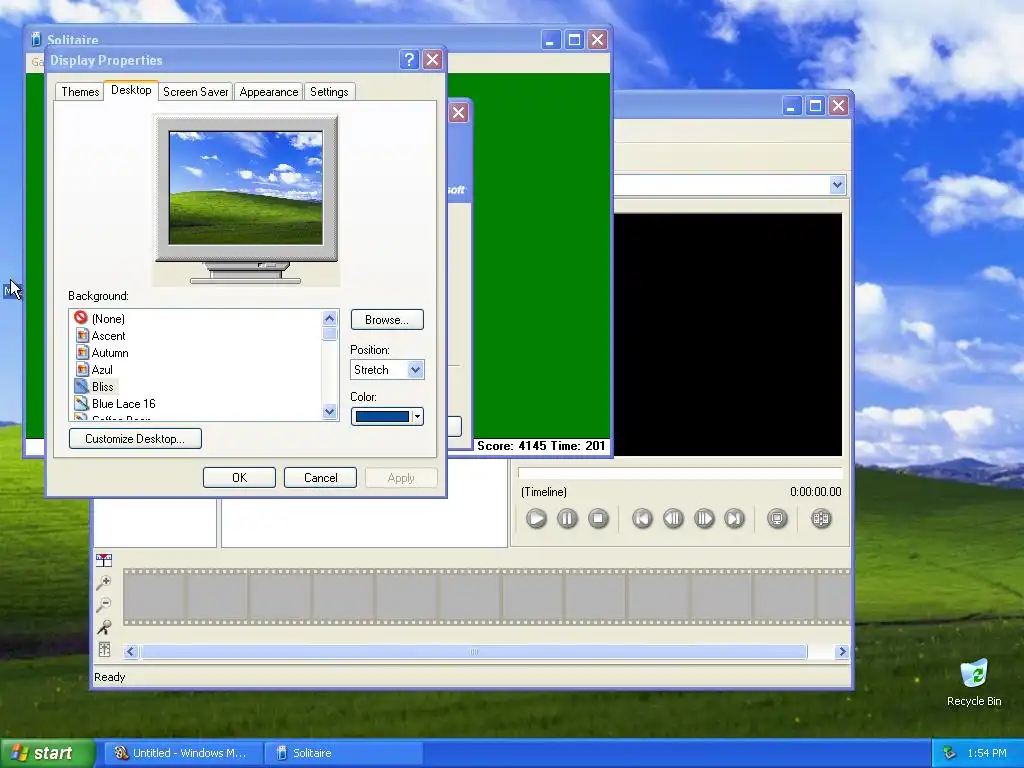Click the preview seek bar in Movie Maker
The width and height of the screenshot is (1024, 768).
point(680,472)
